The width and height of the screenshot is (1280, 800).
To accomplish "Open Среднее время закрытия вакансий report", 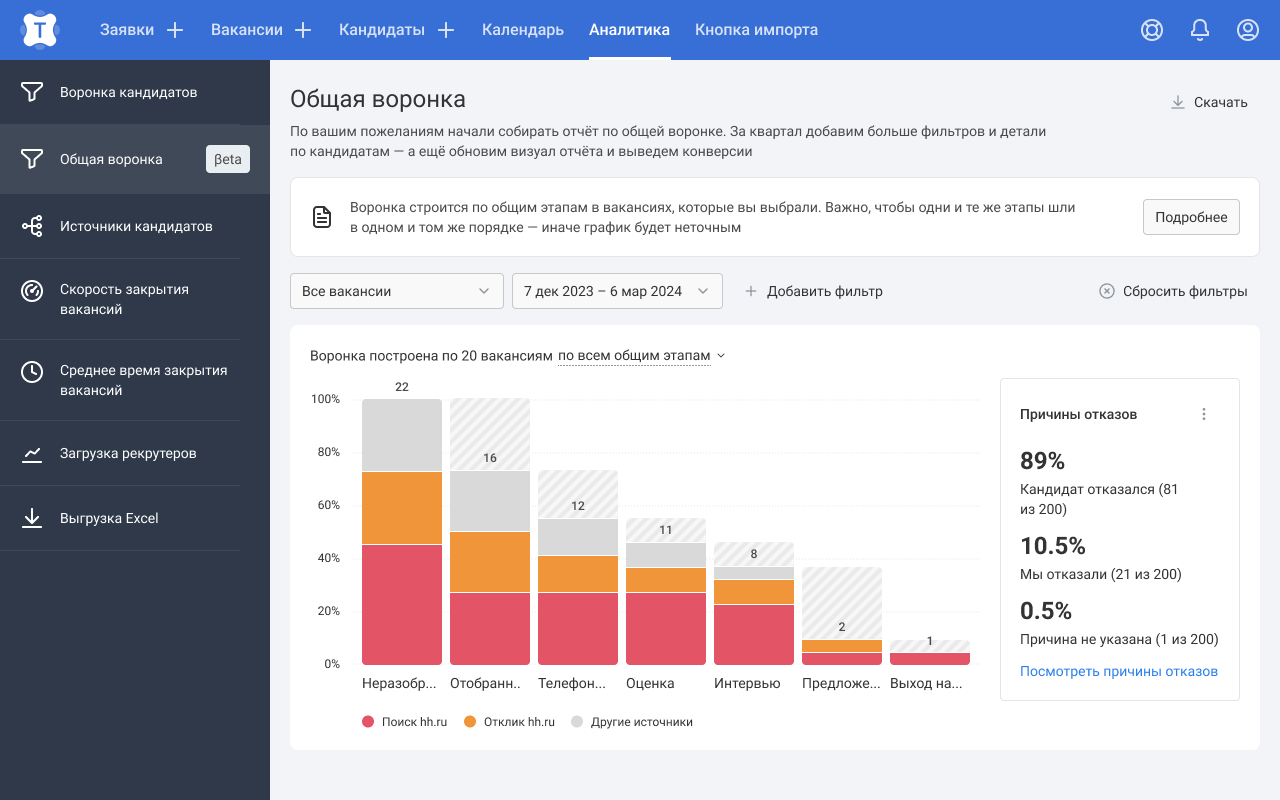I will [135, 380].
